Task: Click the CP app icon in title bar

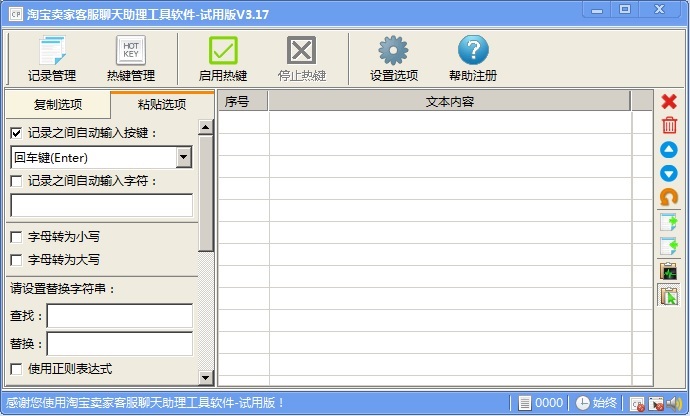Action: coord(16,14)
